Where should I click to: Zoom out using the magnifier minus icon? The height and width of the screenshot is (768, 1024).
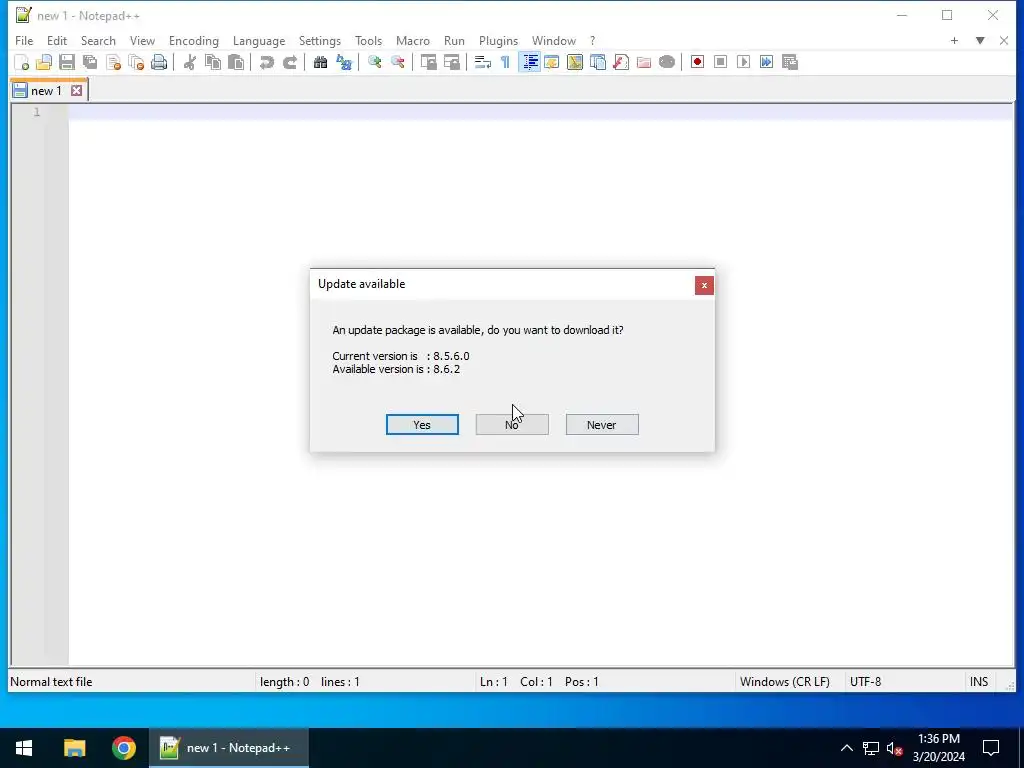[x=397, y=62]
